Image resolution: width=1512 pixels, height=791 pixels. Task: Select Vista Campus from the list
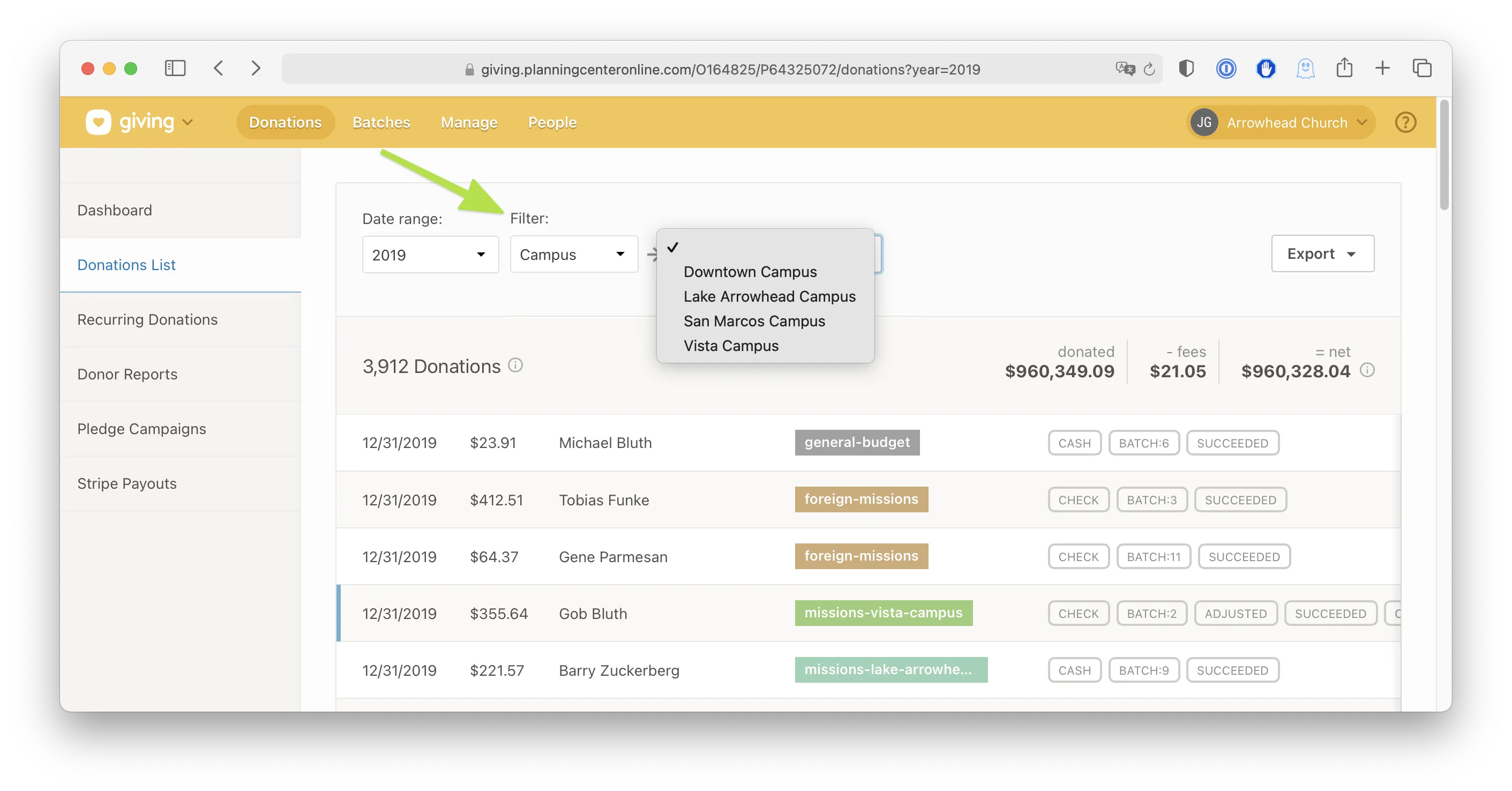pyautogui.click(x=731, y=346)
